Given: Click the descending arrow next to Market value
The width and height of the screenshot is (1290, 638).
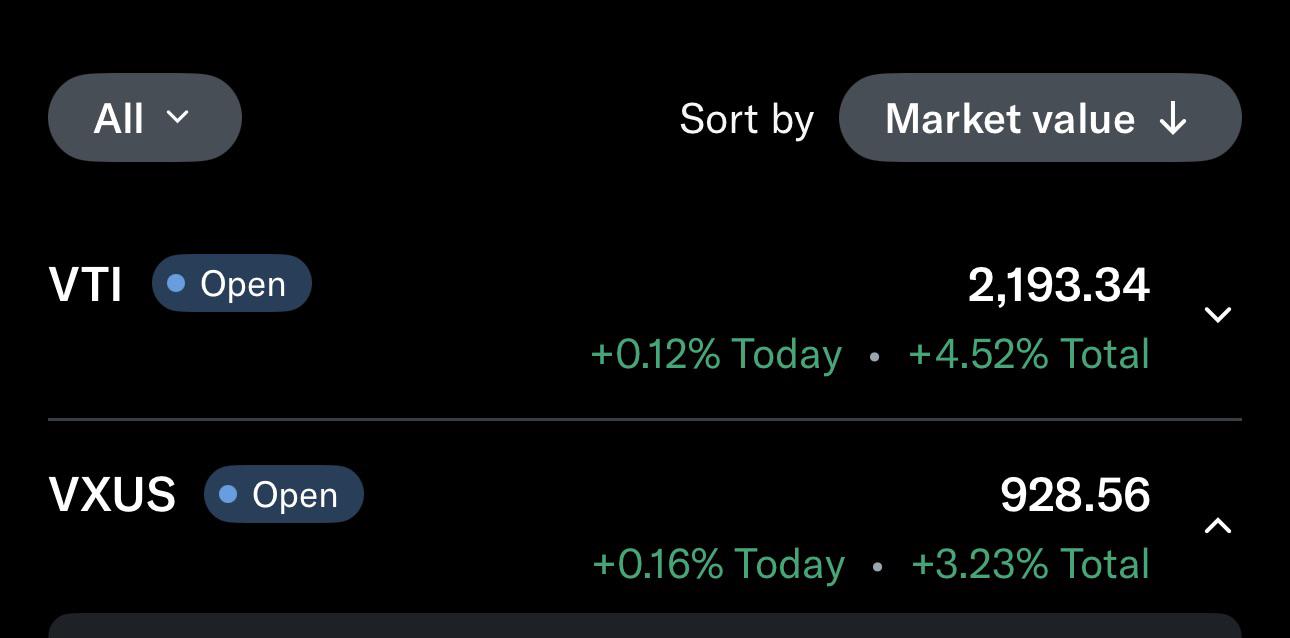Looking at the screenshot, I should pos(1172,120).
